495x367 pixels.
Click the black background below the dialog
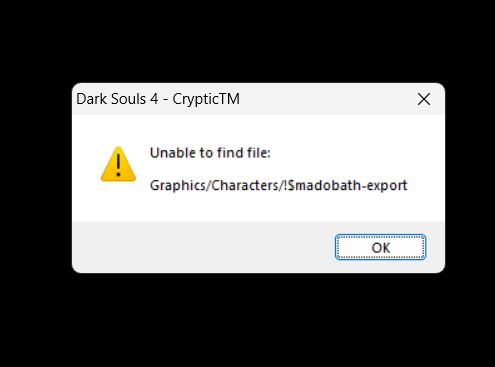pyautogui.click(x=247, y=320)
